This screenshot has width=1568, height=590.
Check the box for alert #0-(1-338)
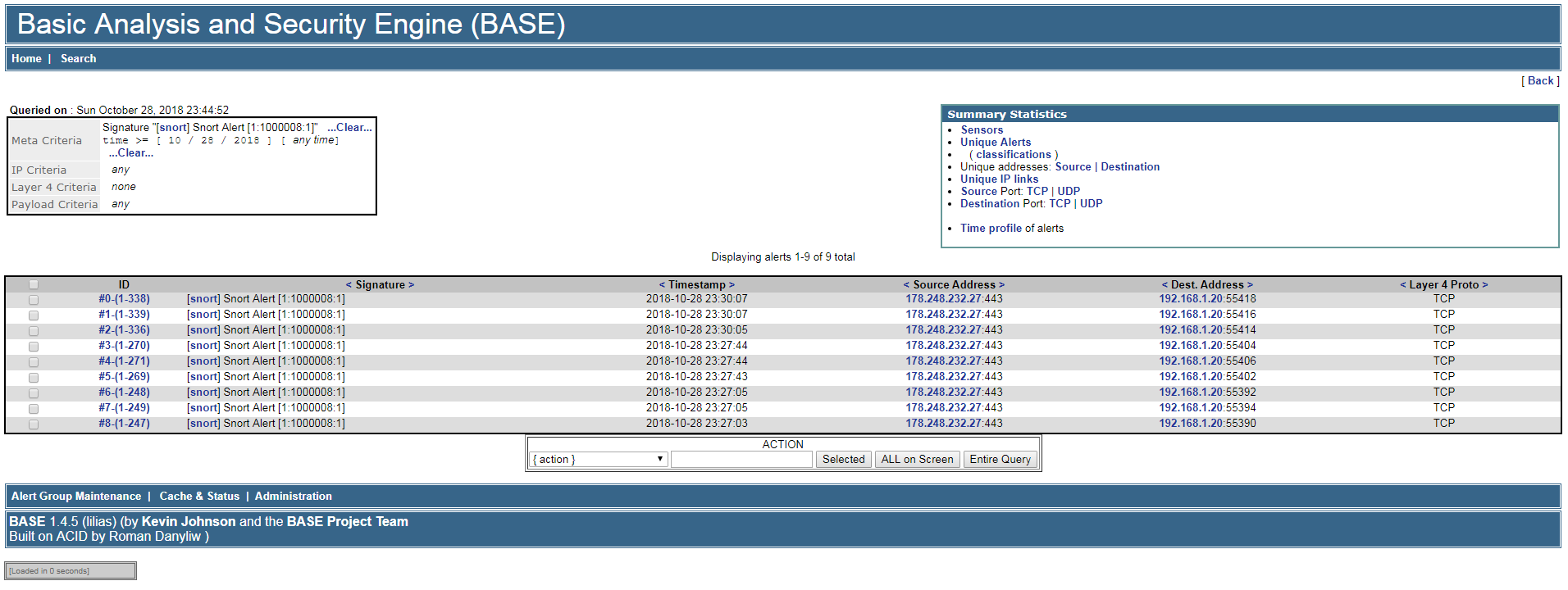[34, 300]
